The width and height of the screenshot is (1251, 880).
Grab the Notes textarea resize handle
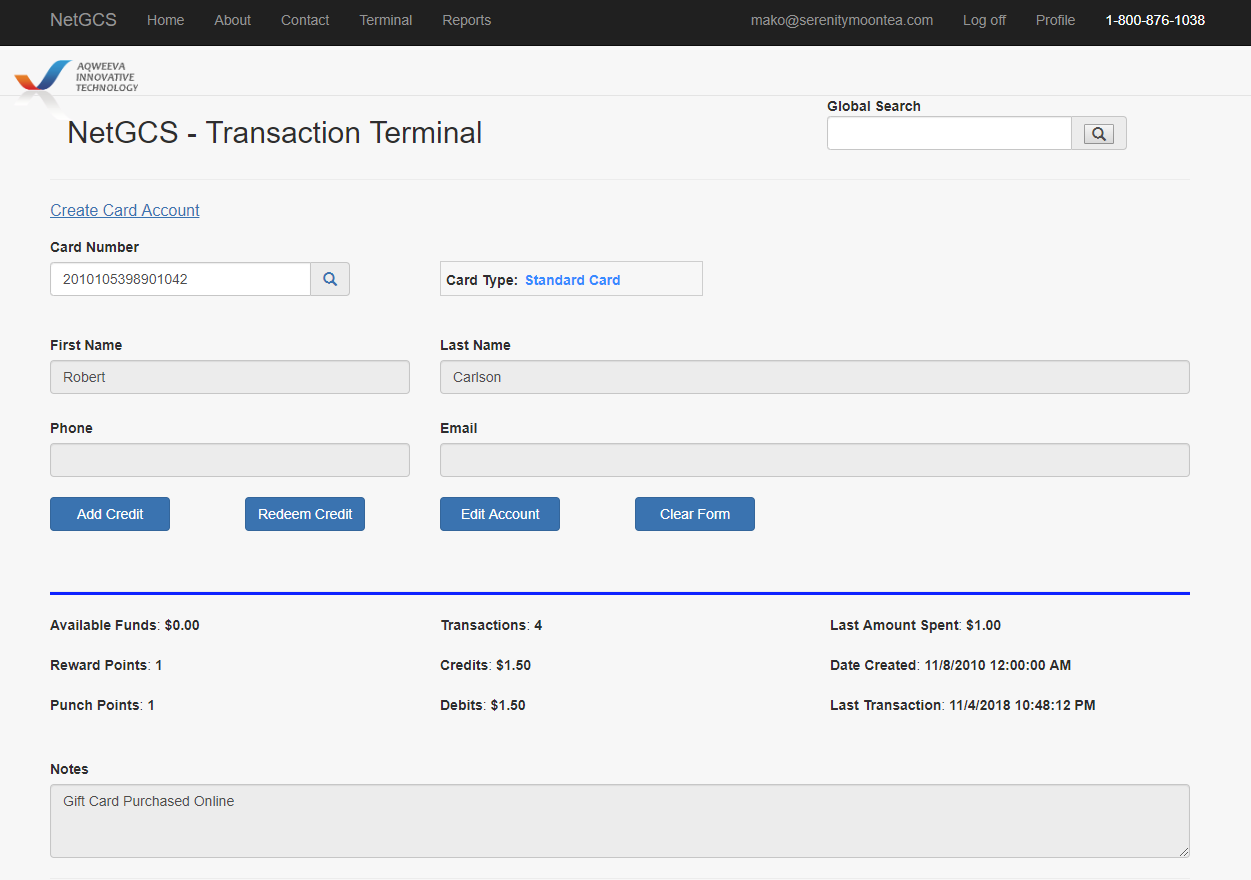coord(1184,851)
